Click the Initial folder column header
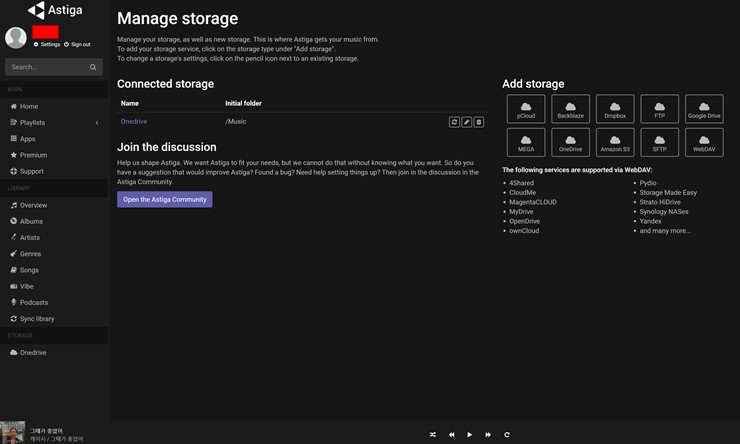740x444 pixels. click(x=243, y=103)
